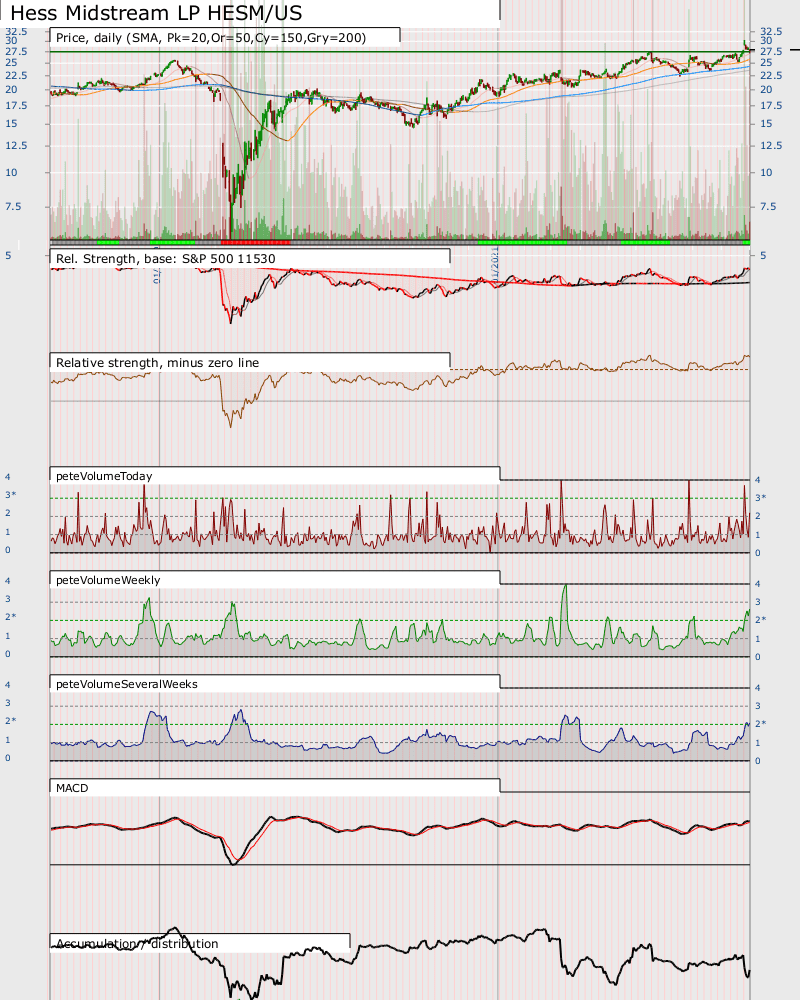Click the 2* label left of peteVolumeSeveralWeeks
Image resolution: width=800 pixels, height=1000 pixels.
(11, 721)
